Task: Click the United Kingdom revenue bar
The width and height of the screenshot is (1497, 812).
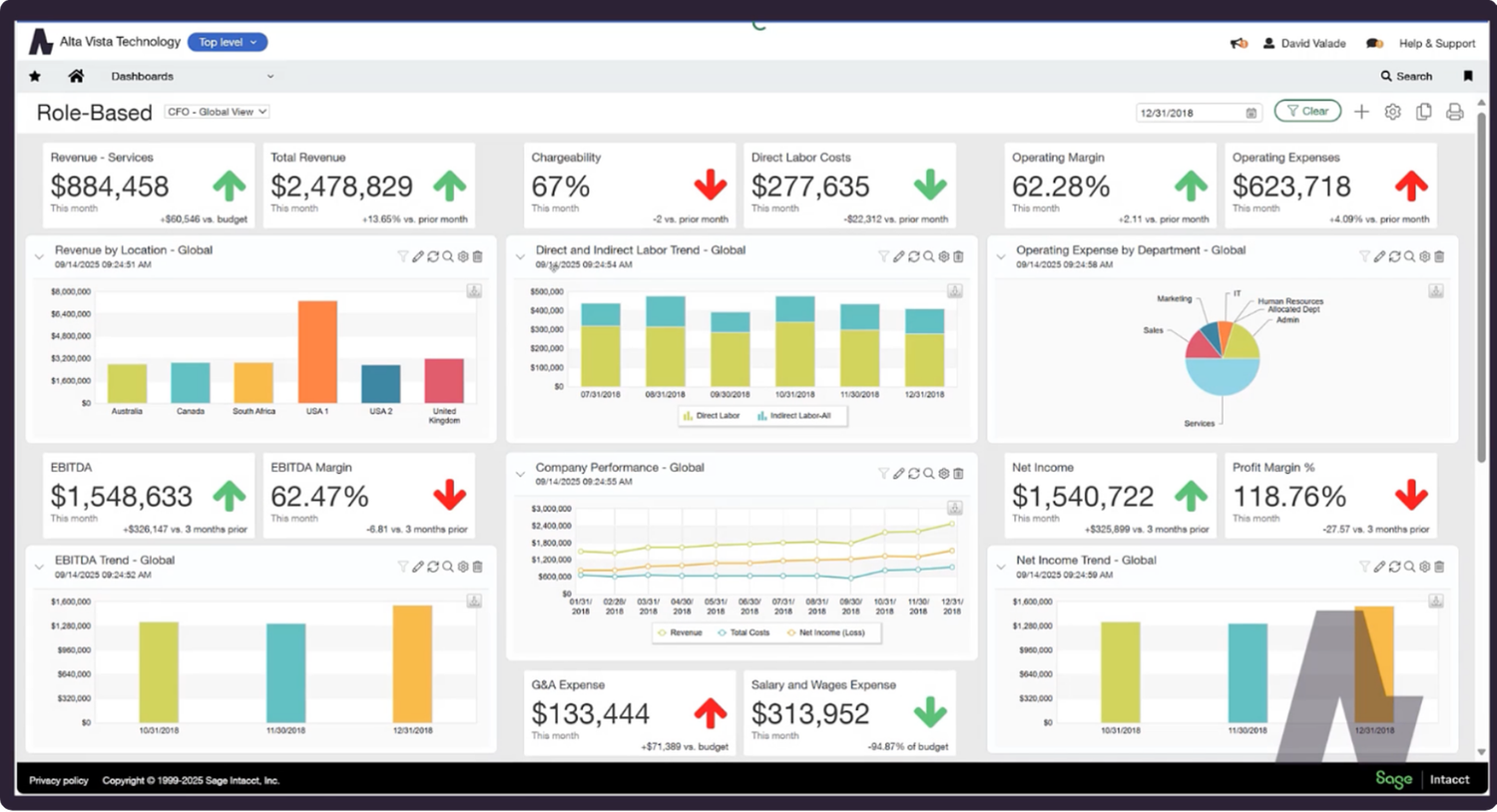Action: (444, 381)
